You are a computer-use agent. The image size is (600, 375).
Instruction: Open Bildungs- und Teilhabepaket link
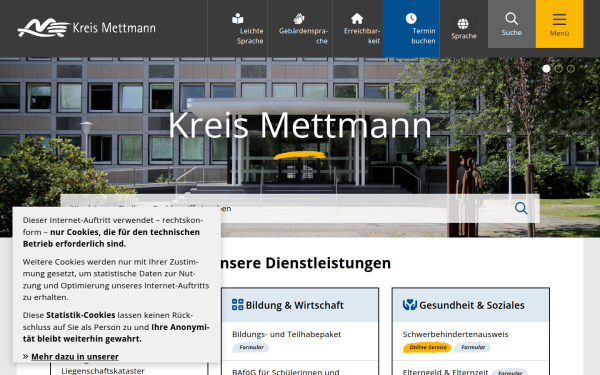[x=286, y=334]
